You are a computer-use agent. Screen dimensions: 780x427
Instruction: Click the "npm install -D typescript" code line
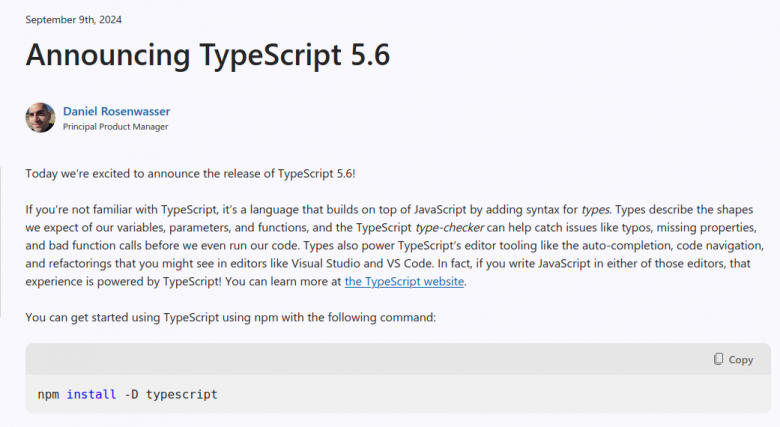point(128,395)
